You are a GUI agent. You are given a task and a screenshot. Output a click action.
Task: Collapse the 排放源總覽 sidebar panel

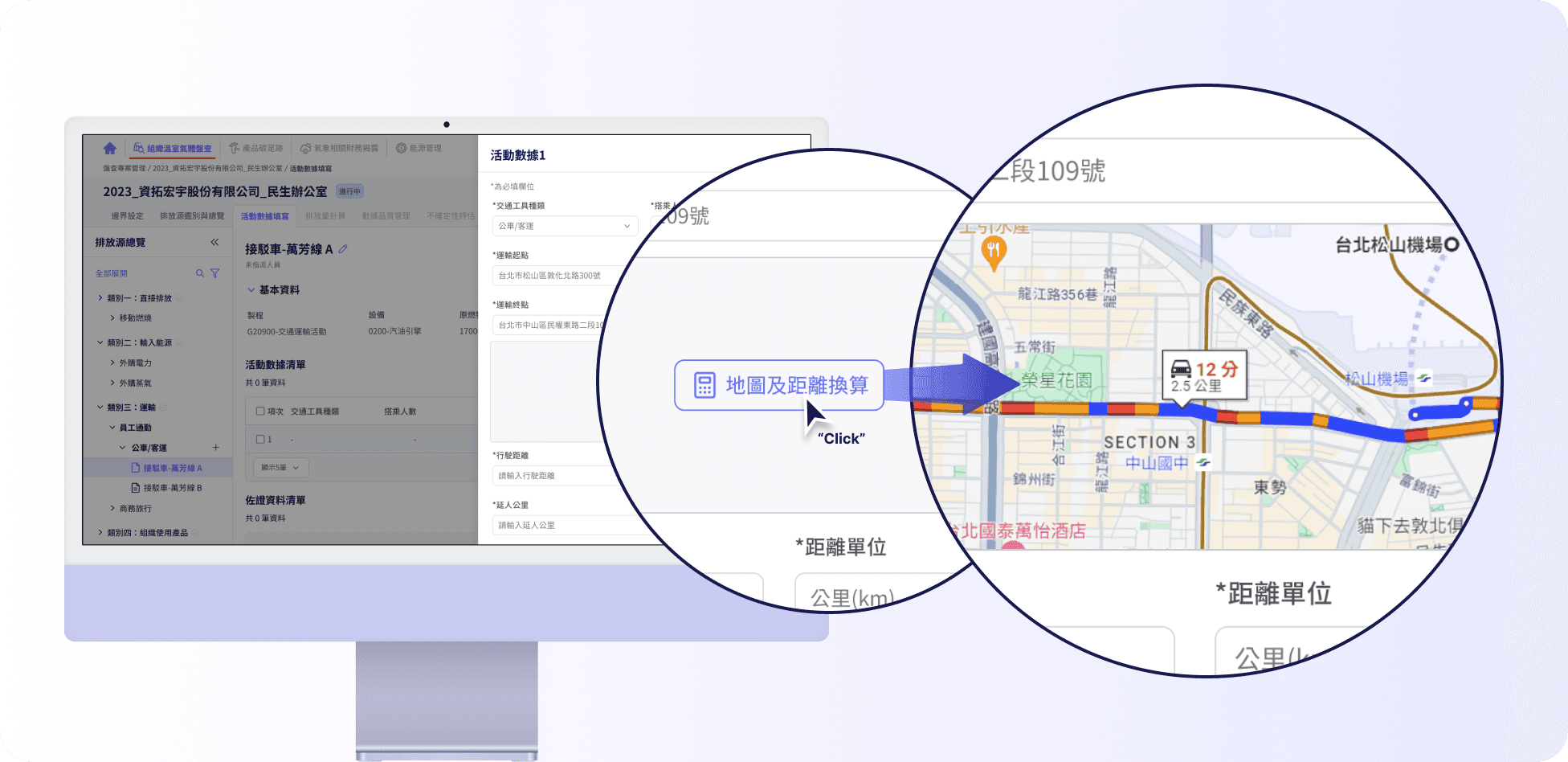click(x=214, y=242)
